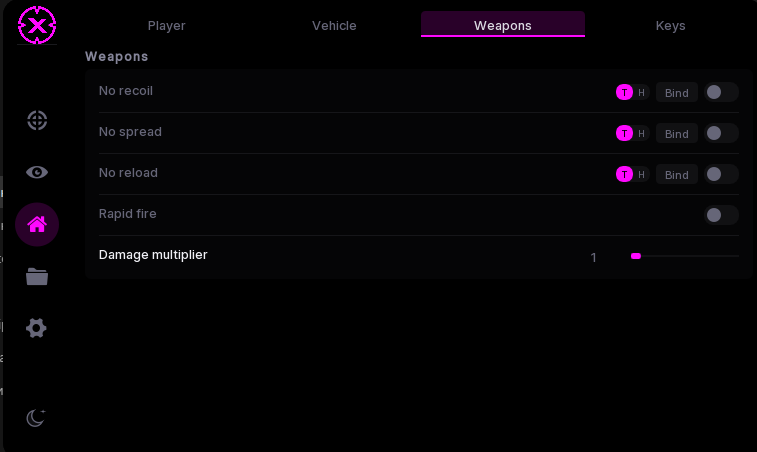
Task: Open the eye visuals sidebar section
Action: pos(37,172)
